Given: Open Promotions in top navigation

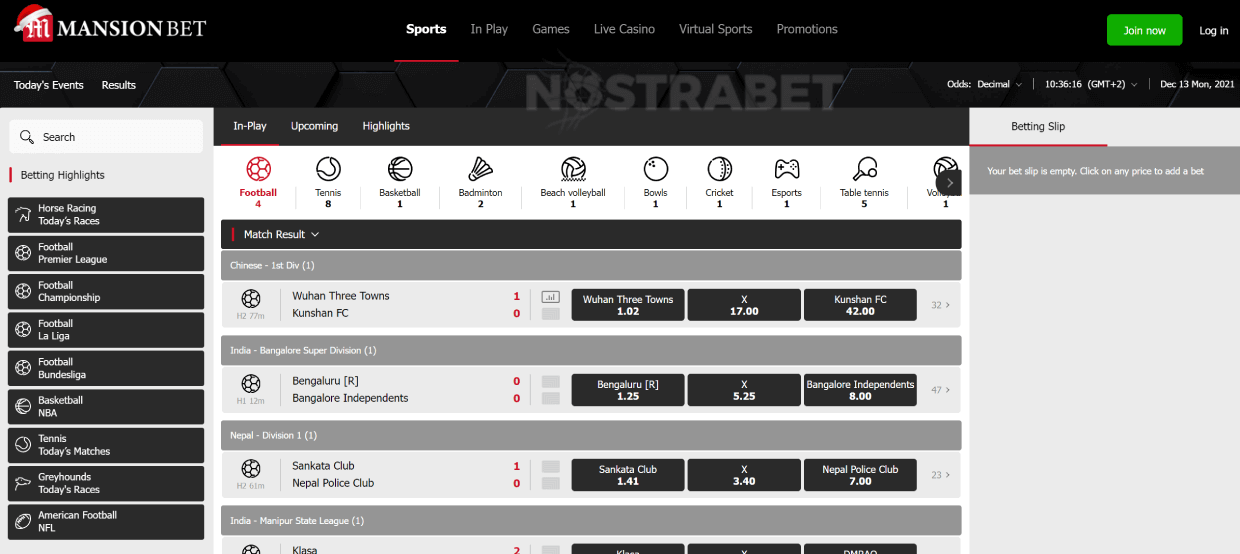Looking at the screenshot, I should (x=807, y=29).
